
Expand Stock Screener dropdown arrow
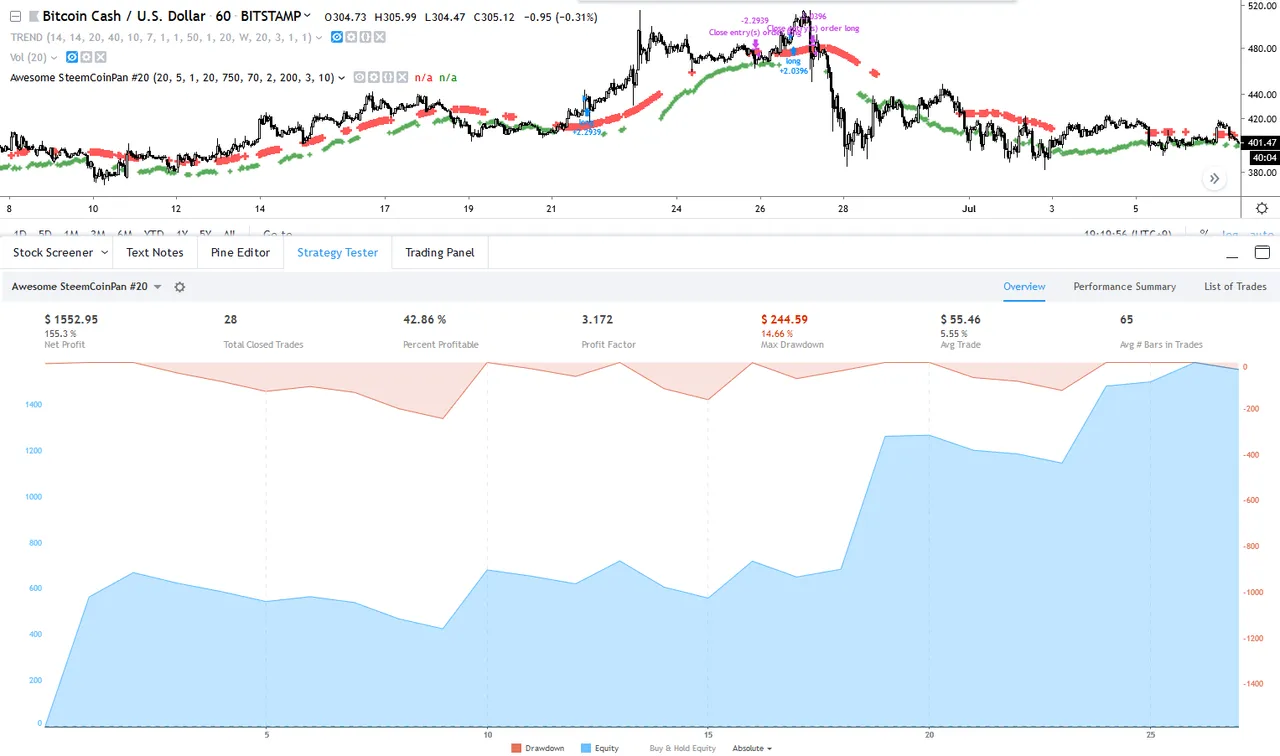(105, 253)
